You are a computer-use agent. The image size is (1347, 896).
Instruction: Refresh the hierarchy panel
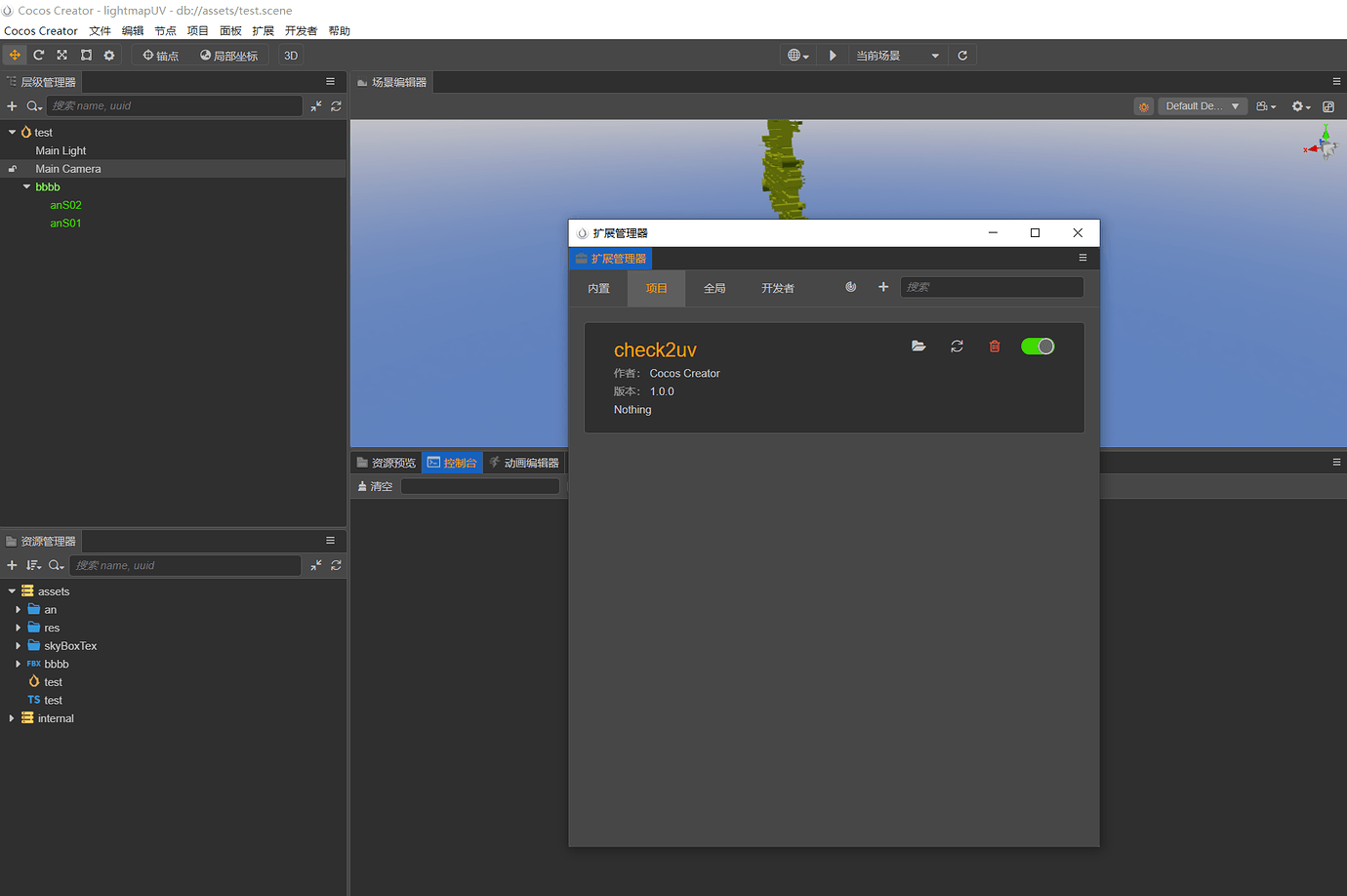[336, 106]
